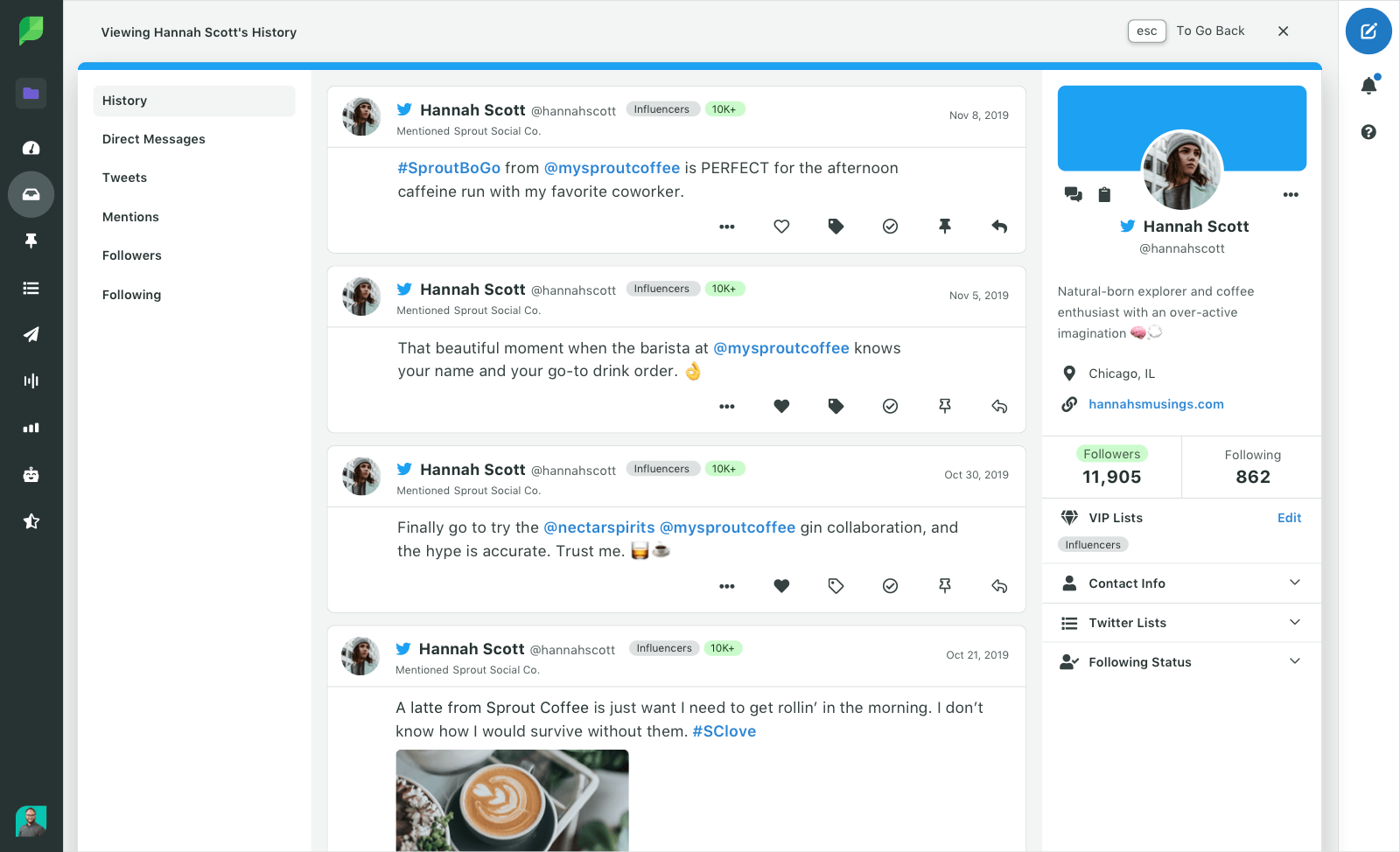Viewport: 1400px width, 852px height.
Task: Click the Edit link next to VIP Lists
Action: (1289, 517)
